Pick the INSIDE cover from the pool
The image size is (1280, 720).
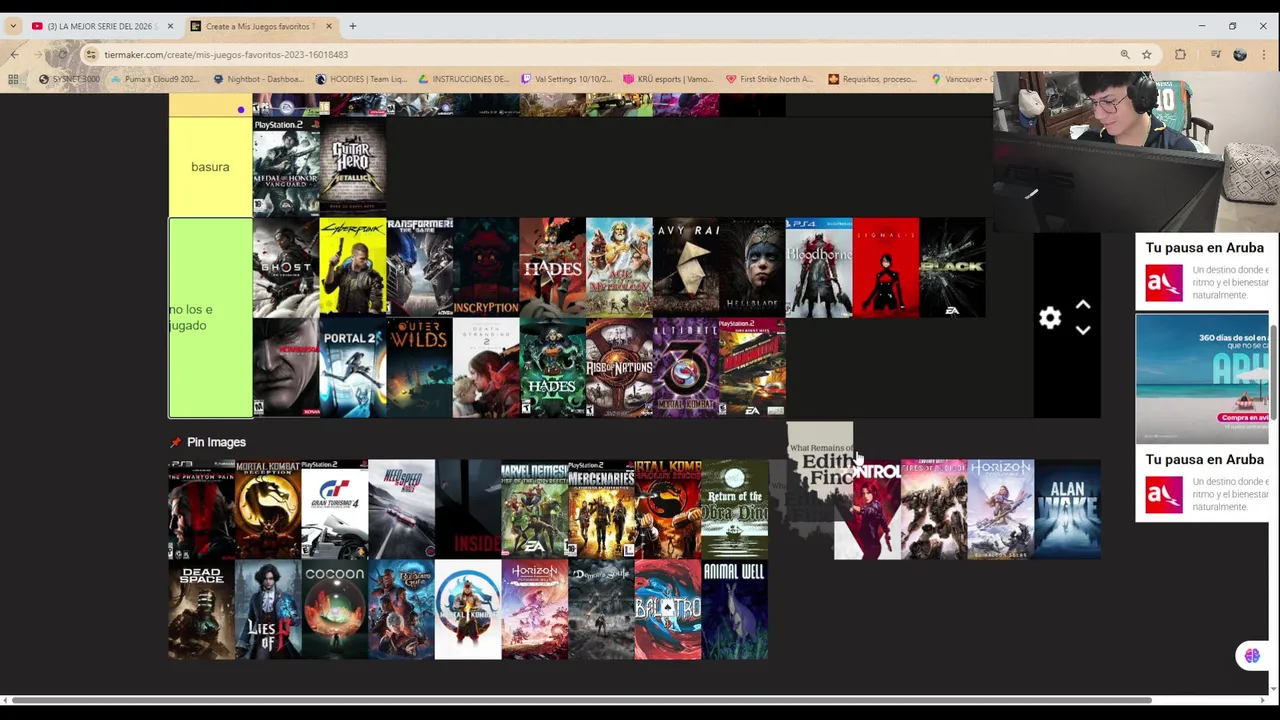point(468,509)
